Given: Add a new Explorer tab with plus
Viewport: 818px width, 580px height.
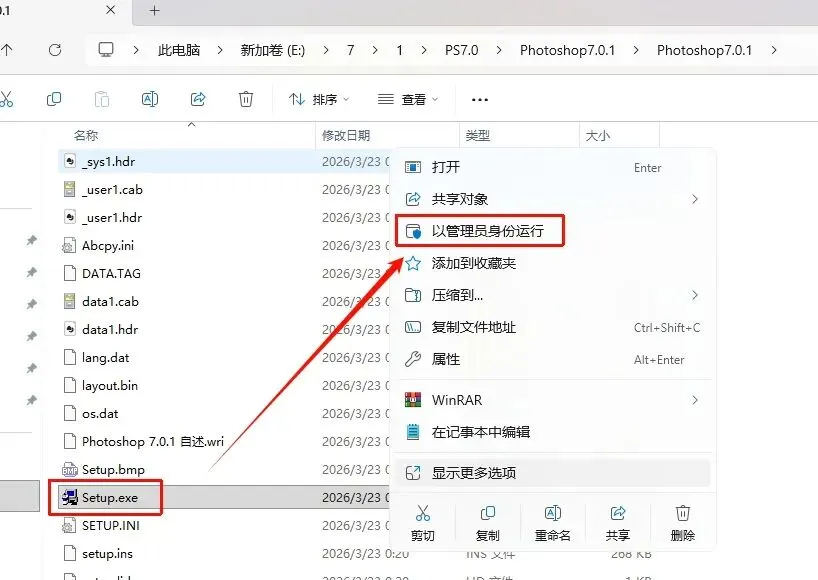Looking at the screenshot, I should click(154, 10).
